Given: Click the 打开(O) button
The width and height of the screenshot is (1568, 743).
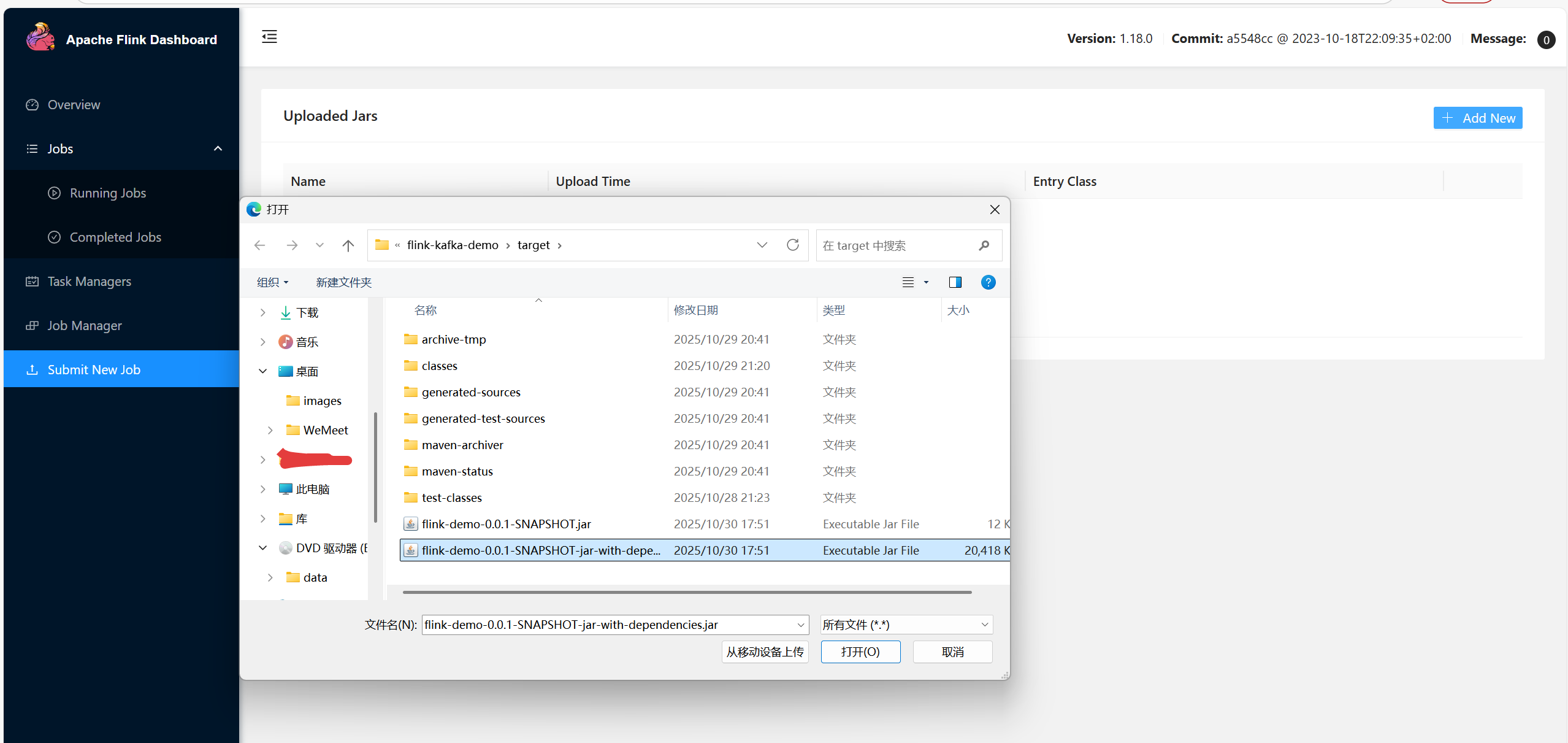Looking at the screenshot, I should (x=860, y=652).
